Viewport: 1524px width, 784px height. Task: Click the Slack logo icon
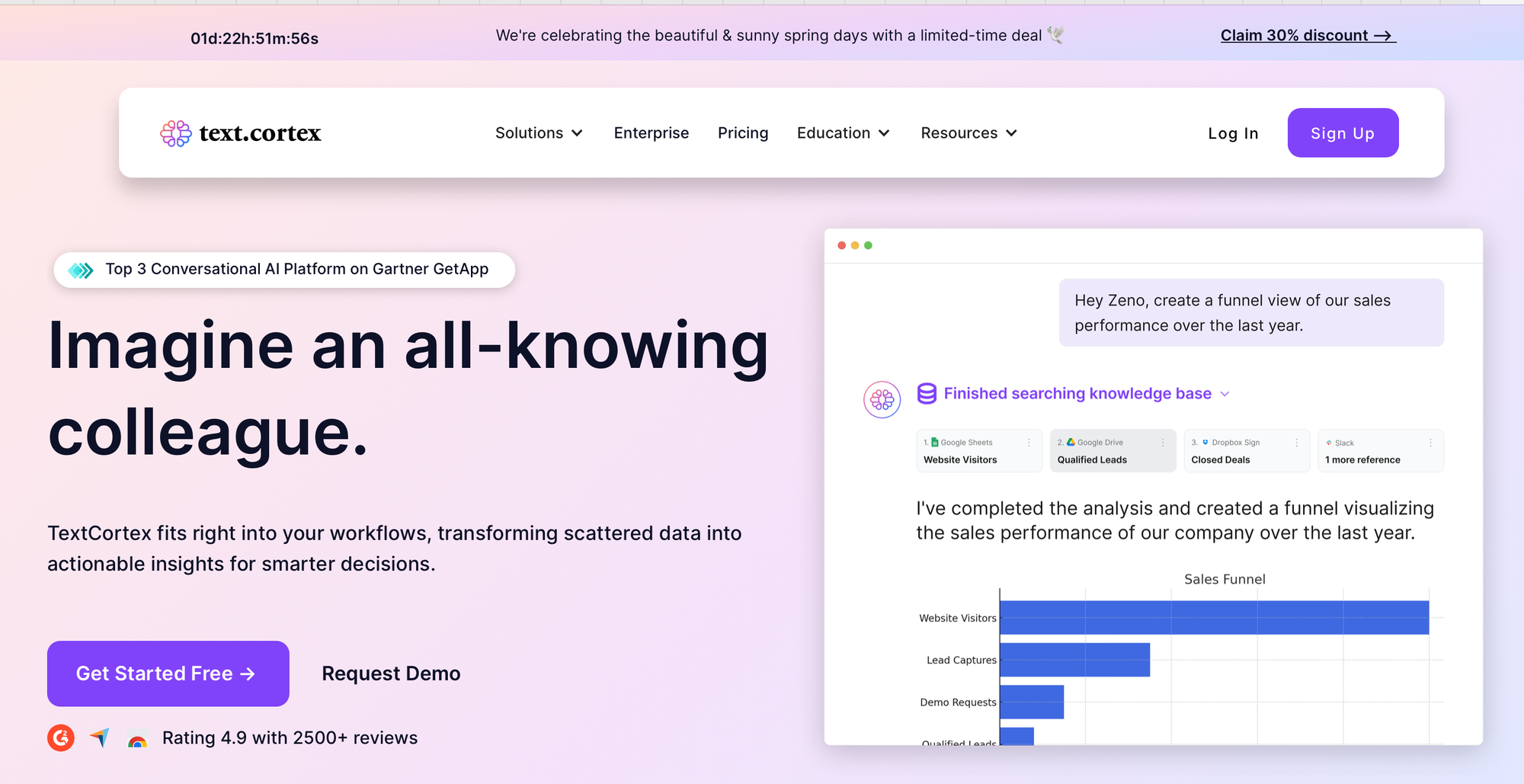(x=1329, y=443)
